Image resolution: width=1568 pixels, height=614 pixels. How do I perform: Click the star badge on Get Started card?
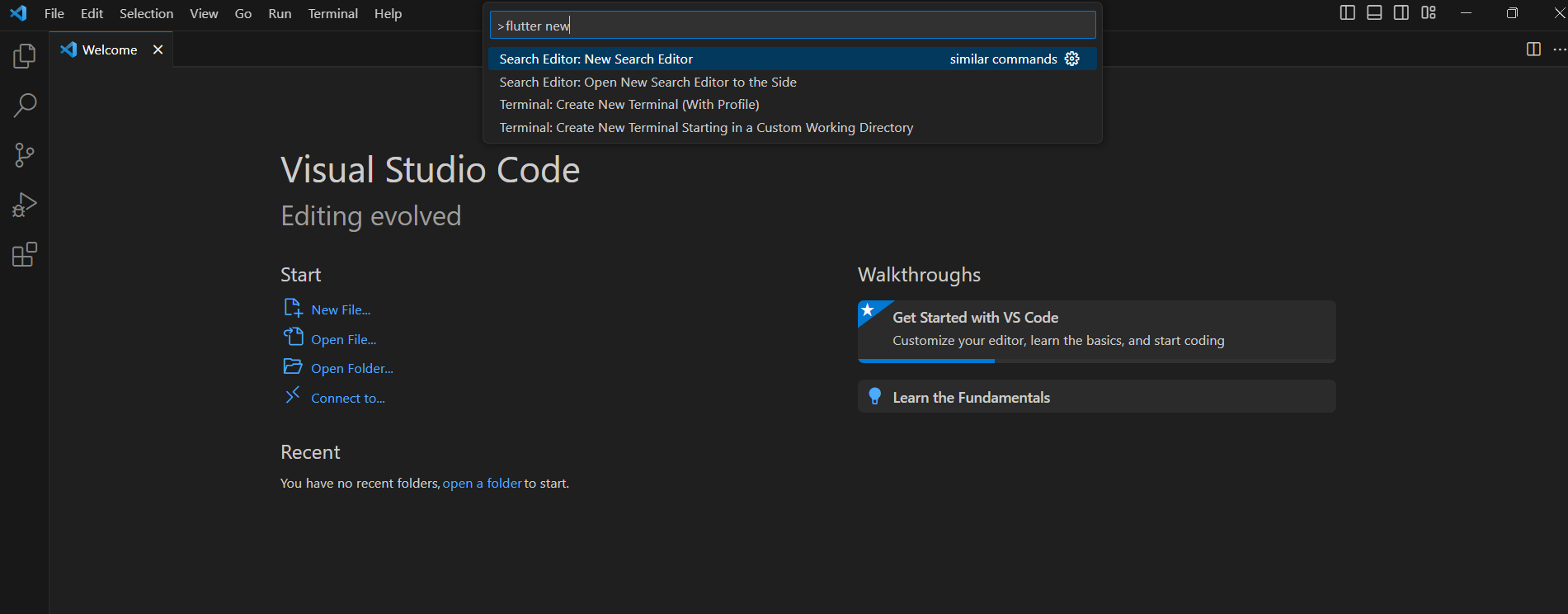click(868, 310)
